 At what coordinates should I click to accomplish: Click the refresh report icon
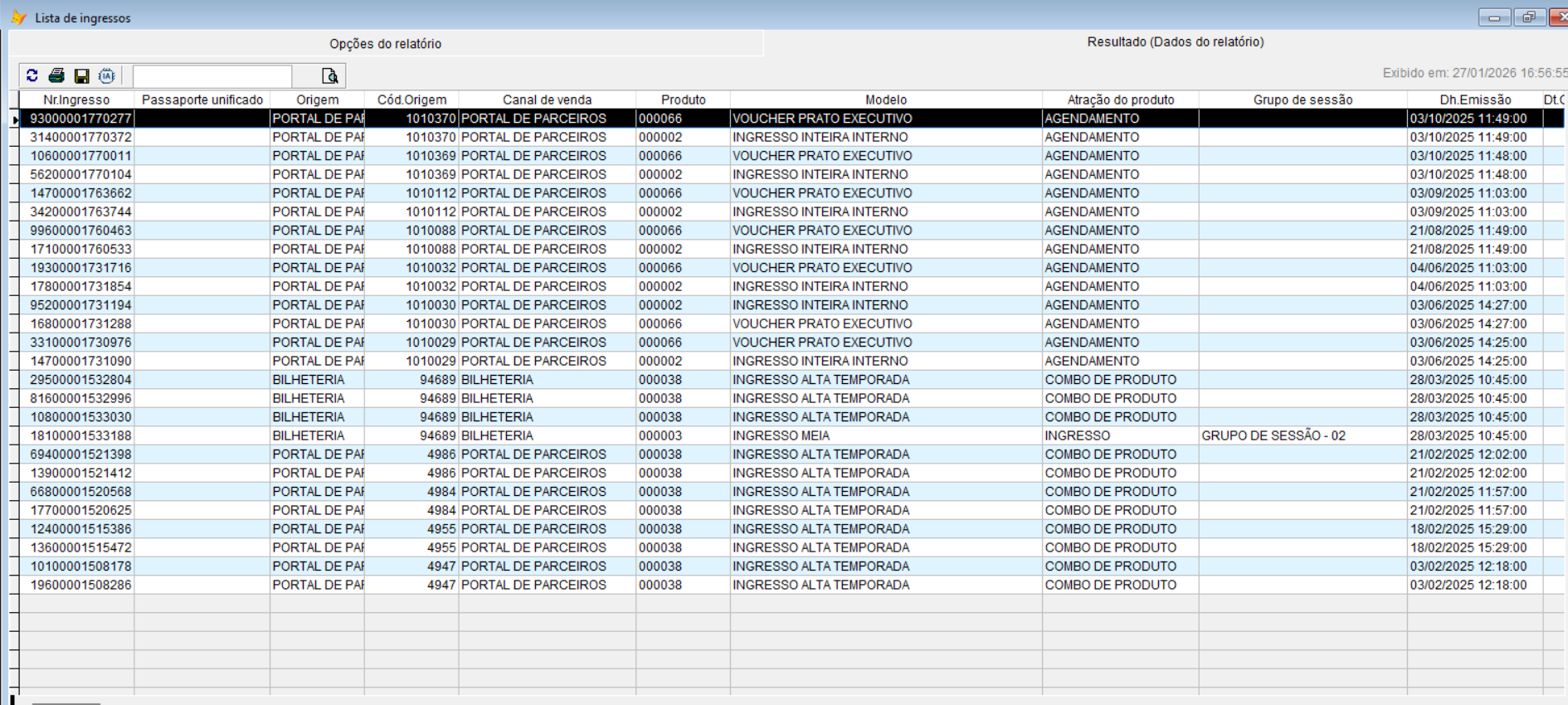32,75
